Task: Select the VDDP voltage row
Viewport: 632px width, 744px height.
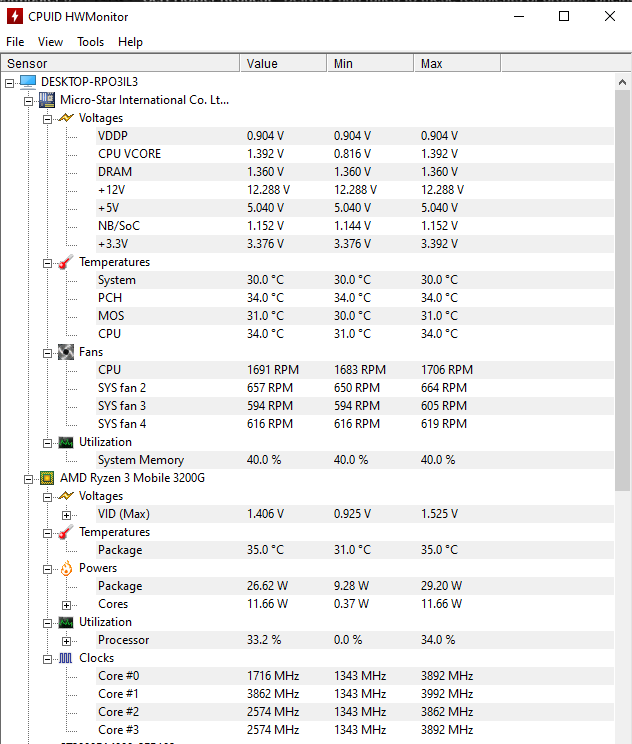Action: click(355, 136)
